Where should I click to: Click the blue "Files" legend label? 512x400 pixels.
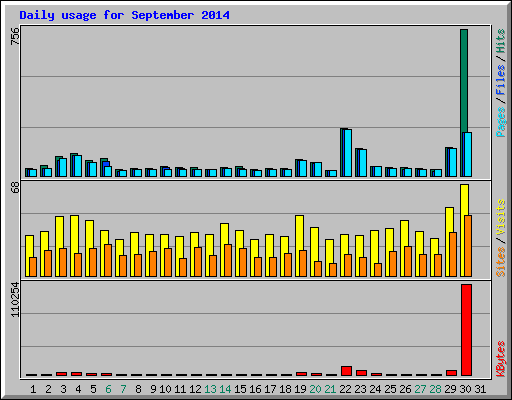pyautogui.click(x=501, y=79)
